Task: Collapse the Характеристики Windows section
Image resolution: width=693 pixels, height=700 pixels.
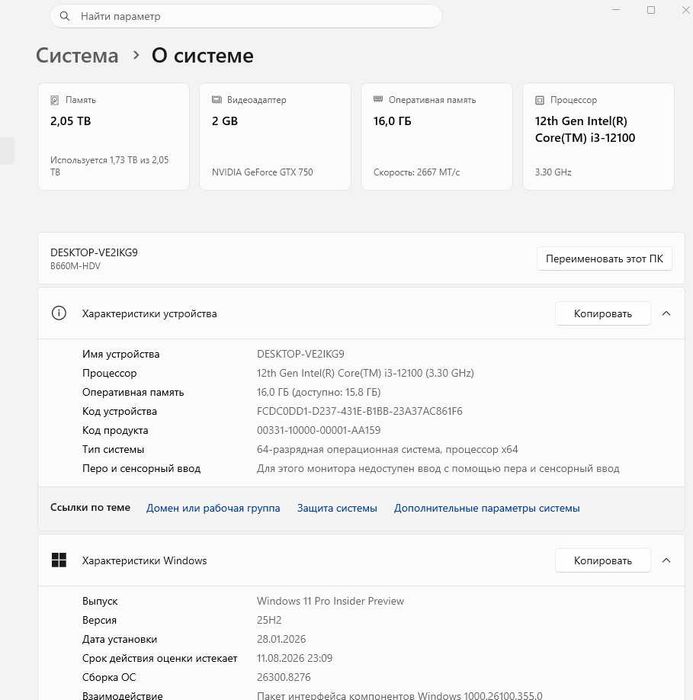Action: [x=666, y=560]
